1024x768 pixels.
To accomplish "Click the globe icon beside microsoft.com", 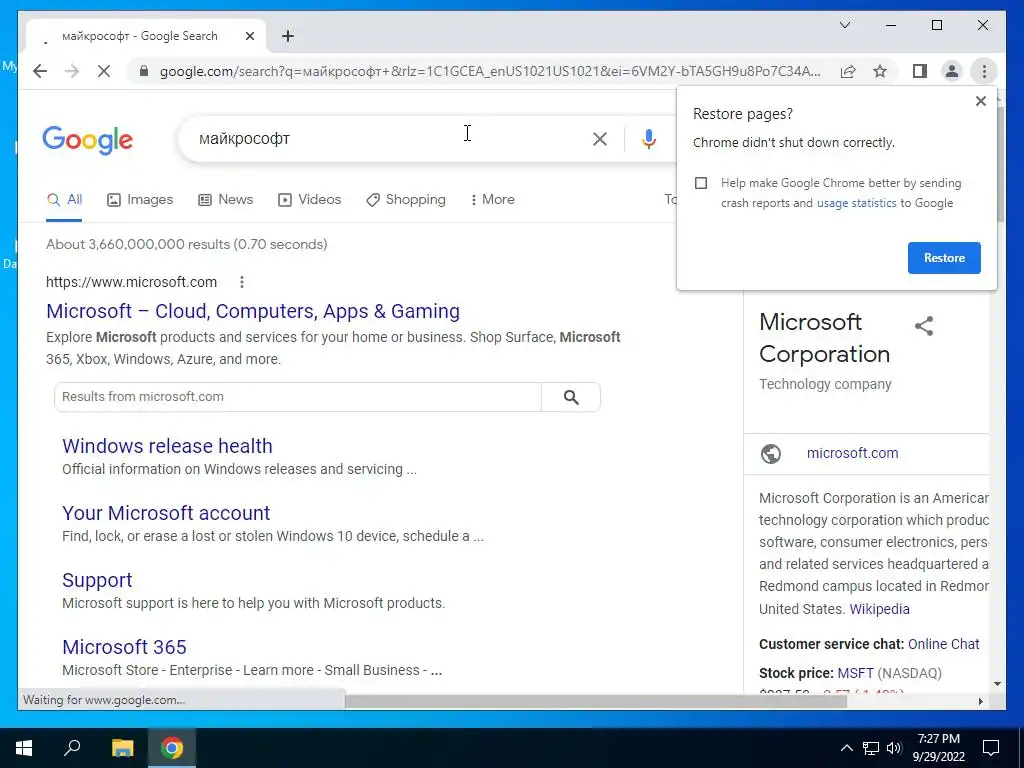I will [771, 453].
